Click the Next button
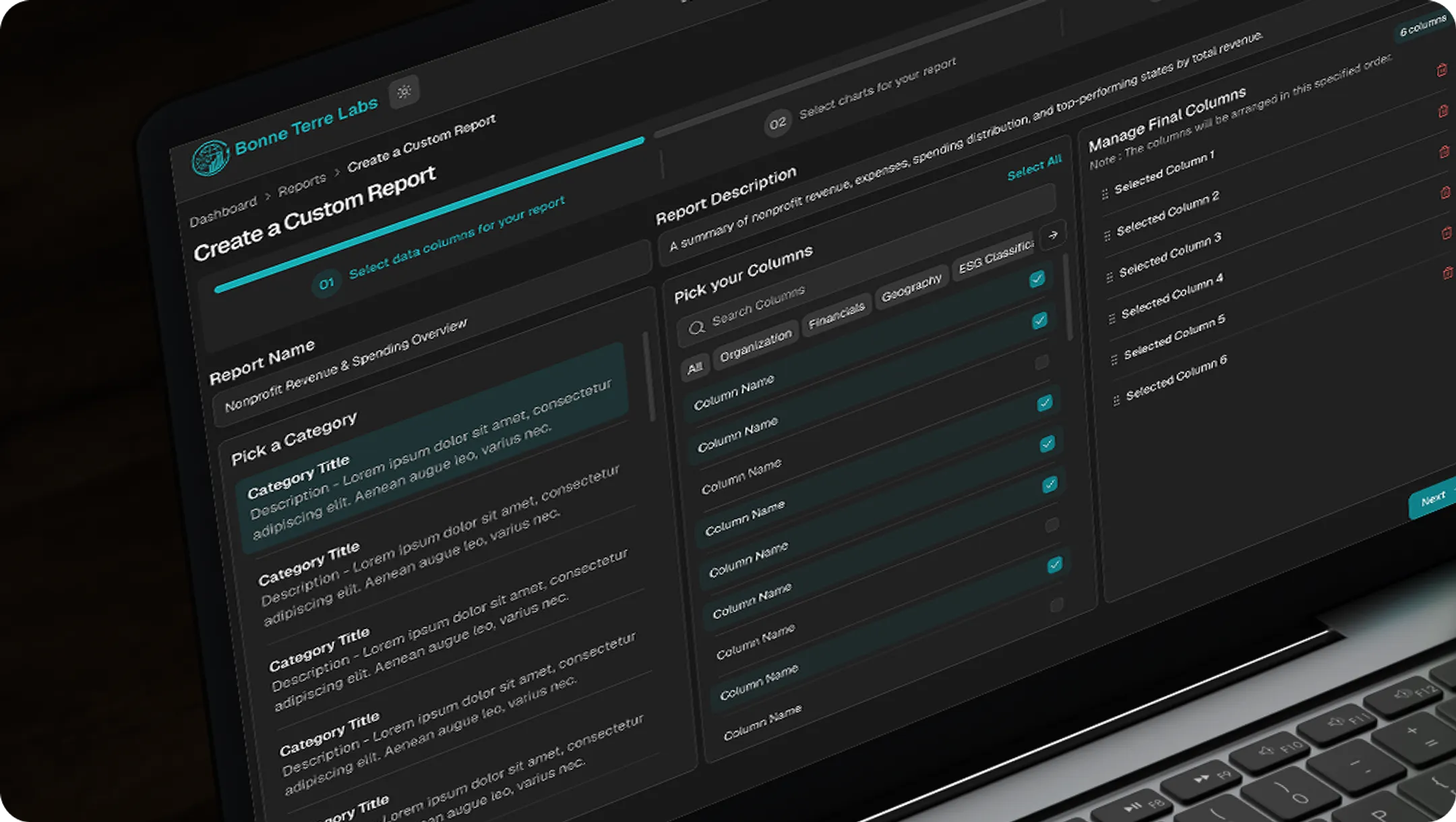1456x822 pixels. tap(1432, 499)
